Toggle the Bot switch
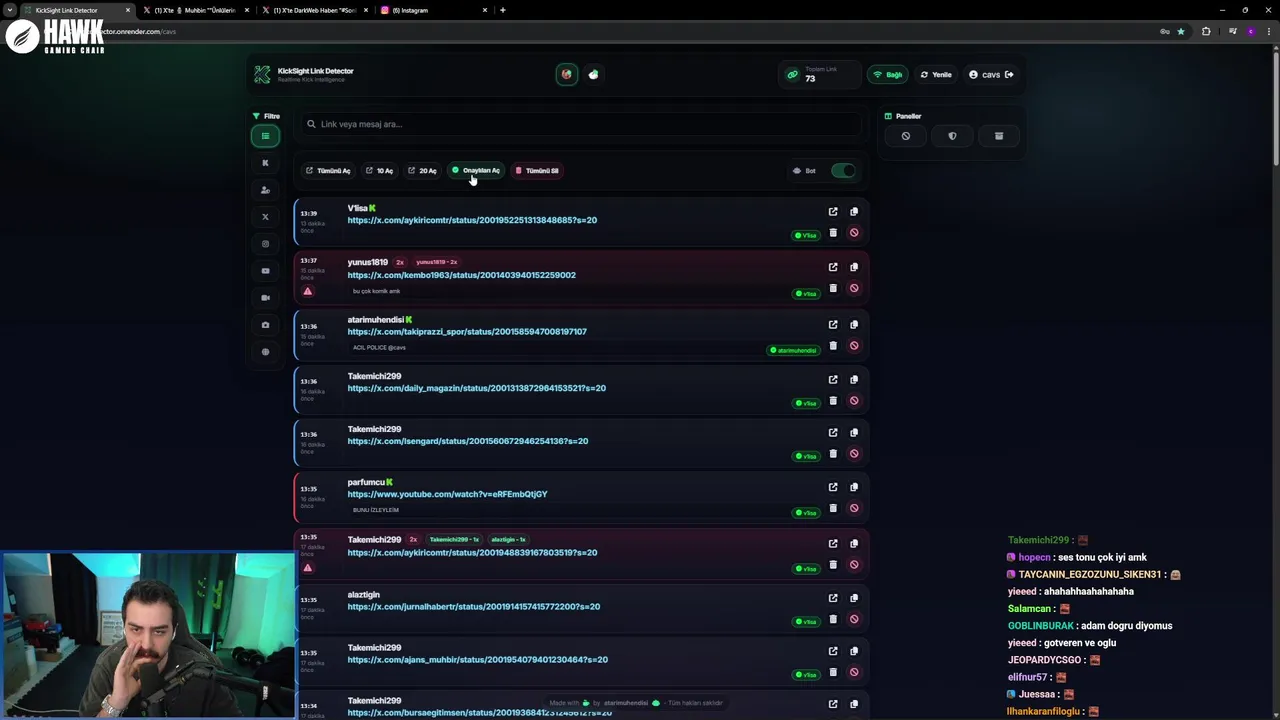The image size is (1280, 720). 843,171
